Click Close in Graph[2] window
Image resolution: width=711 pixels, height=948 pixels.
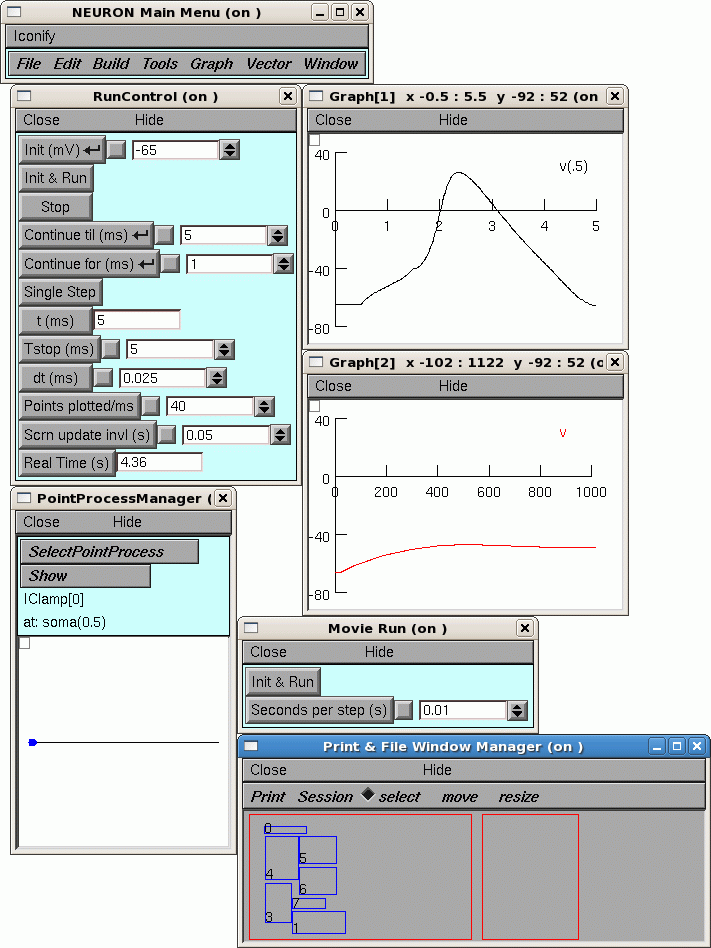[333, 386]
